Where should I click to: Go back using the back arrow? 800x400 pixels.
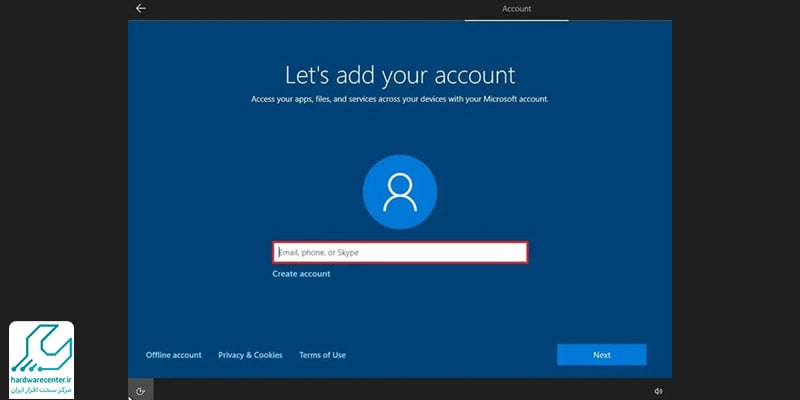[140, 9]
